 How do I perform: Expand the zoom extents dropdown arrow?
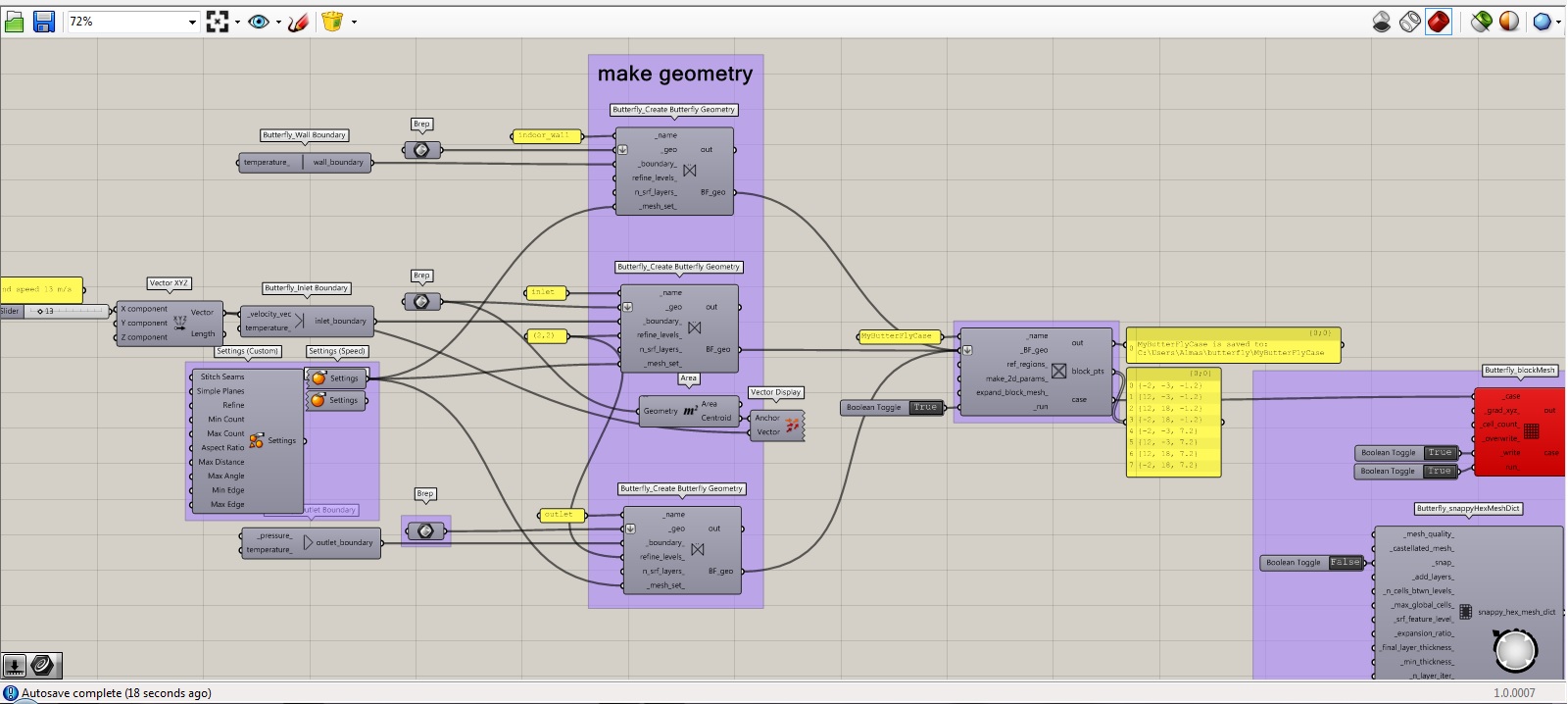[237, 22]
